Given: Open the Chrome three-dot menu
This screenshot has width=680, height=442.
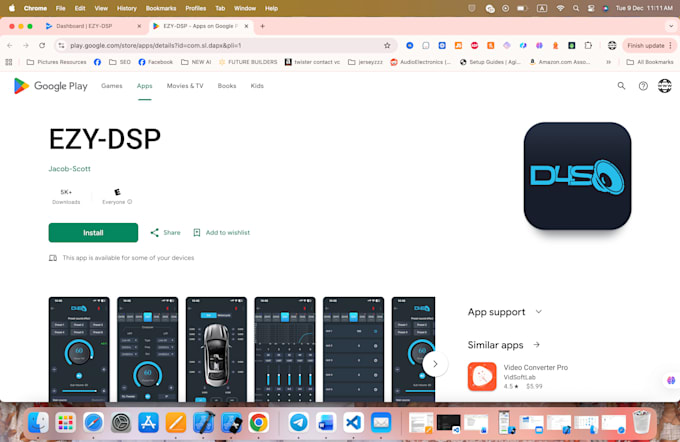Looking at the screenshot, I should [x=670, y=46].
